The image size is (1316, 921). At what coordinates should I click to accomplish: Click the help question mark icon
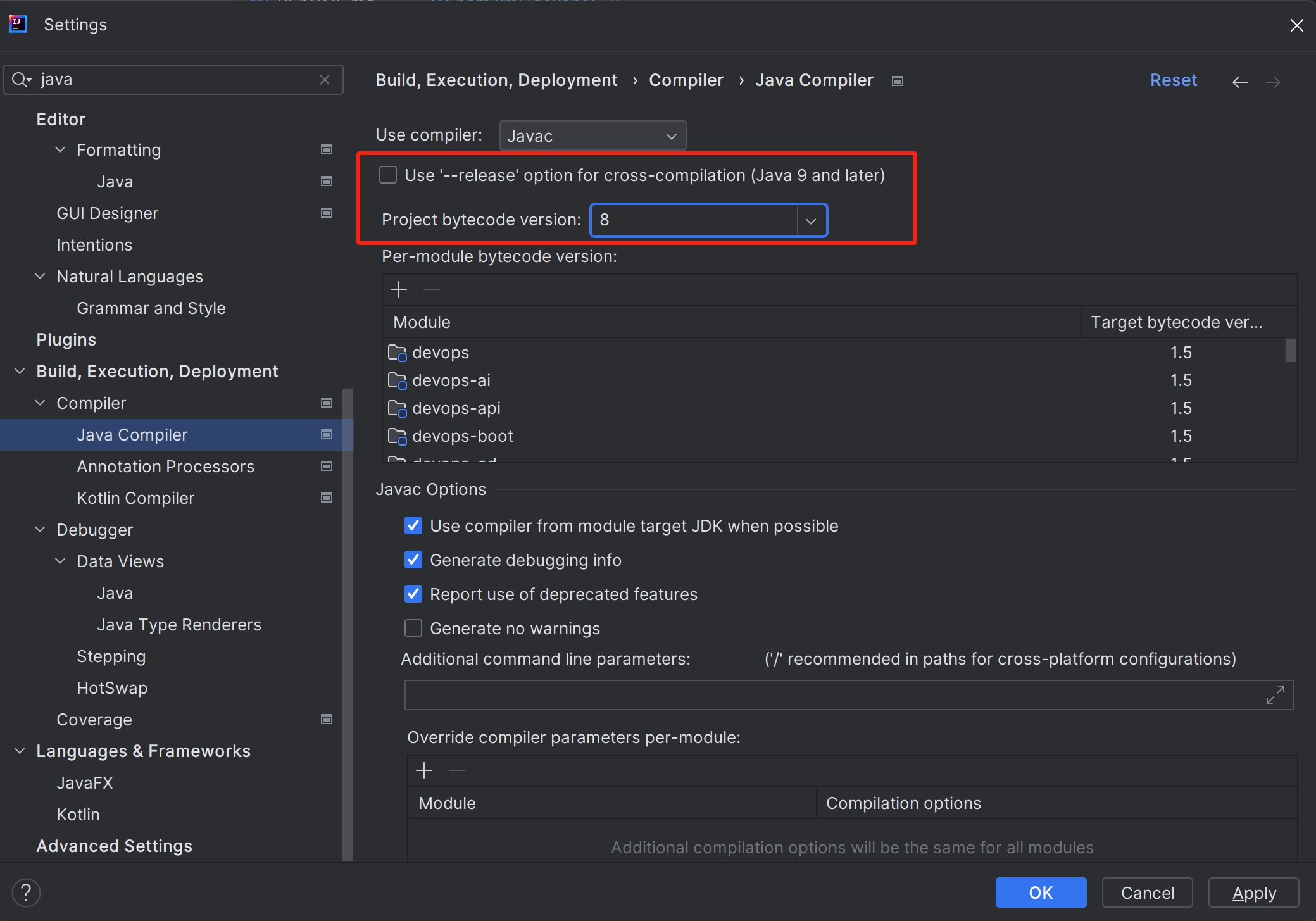(26, 893)
